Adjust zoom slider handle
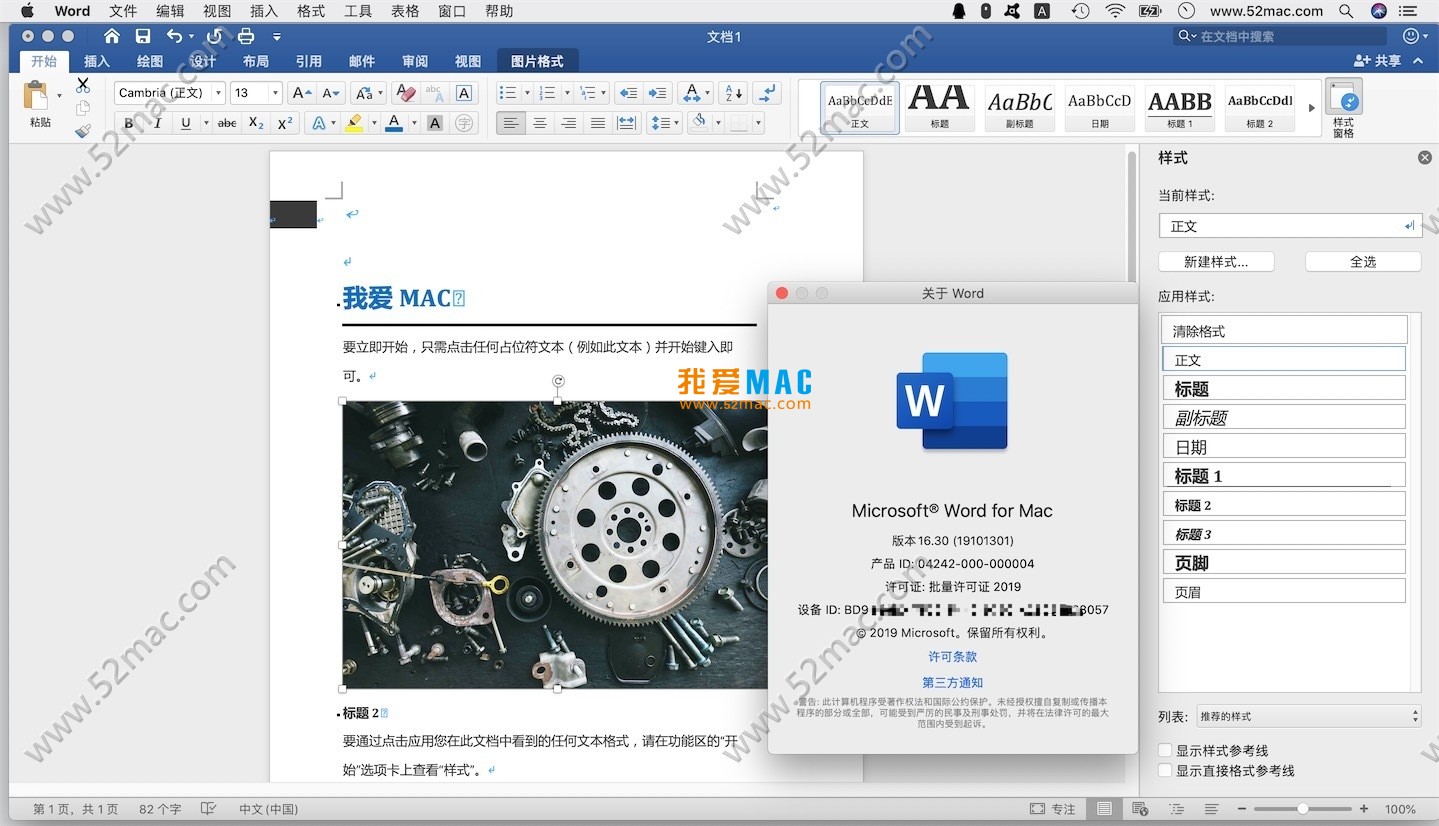Viewport: 1439px width, 826px height. click(x=1302, y=809)
